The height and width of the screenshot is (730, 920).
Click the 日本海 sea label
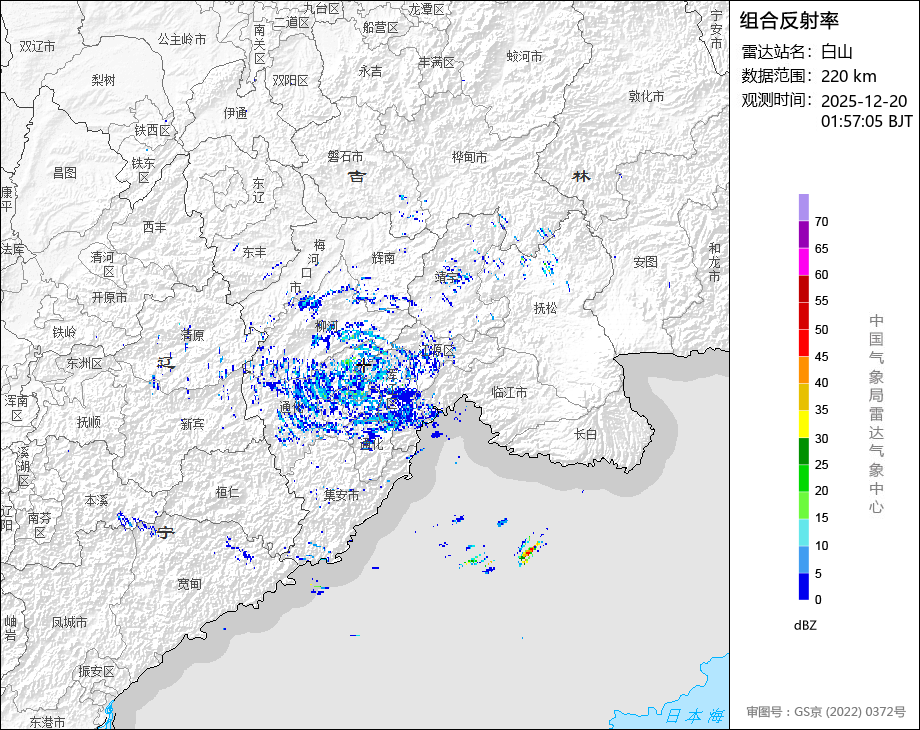click(695, 716)
